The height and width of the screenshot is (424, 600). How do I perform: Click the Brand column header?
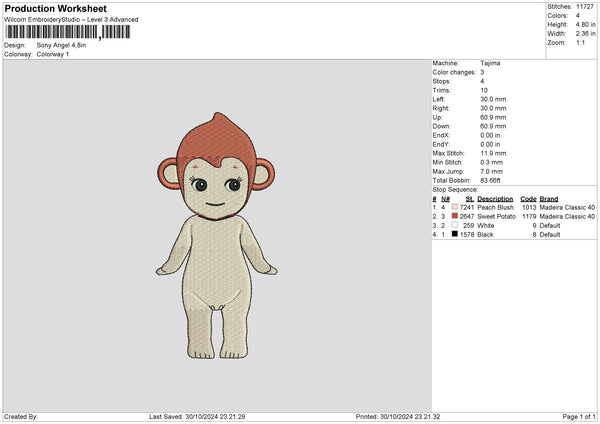(549, 199)
